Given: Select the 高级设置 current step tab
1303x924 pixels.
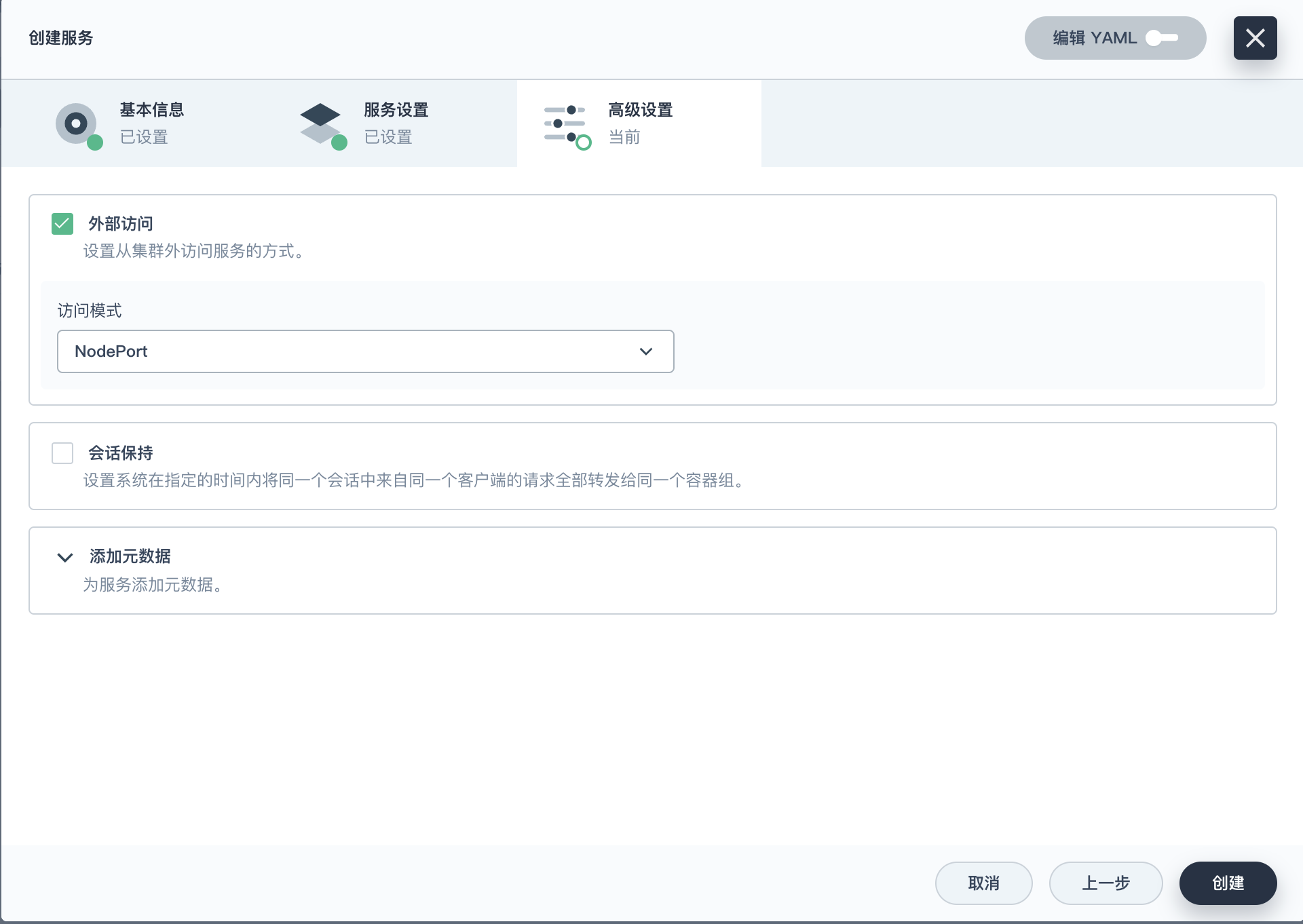Looking at the screenshot, I should [x=639, y=123].
